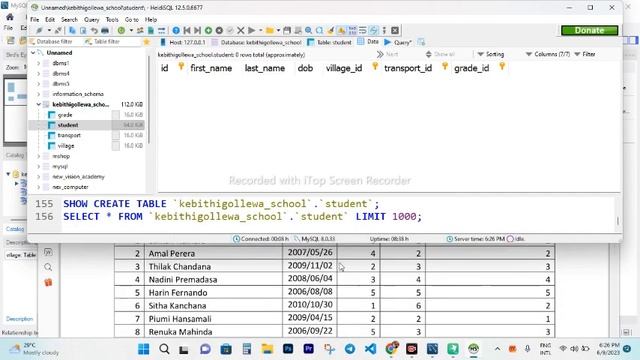
Task: Close the tab via last toolbar X icon
Action: (x=395, y=30)
